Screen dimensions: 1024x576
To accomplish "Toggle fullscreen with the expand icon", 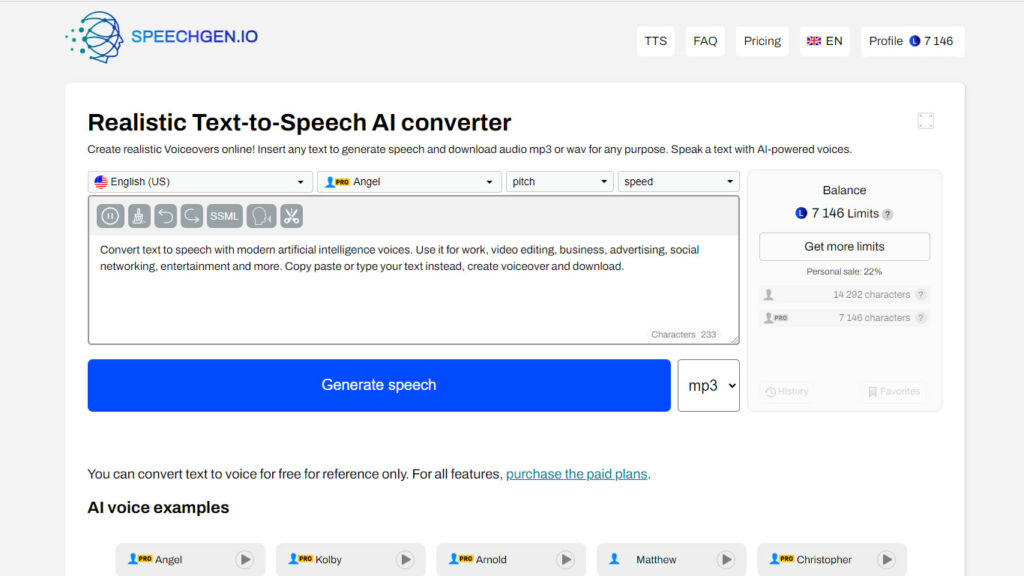I will point(925,121).
